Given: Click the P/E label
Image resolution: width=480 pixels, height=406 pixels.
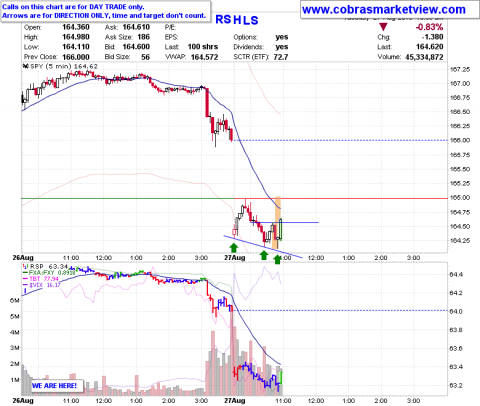Looking at the screenshot, I should [170, 27].
